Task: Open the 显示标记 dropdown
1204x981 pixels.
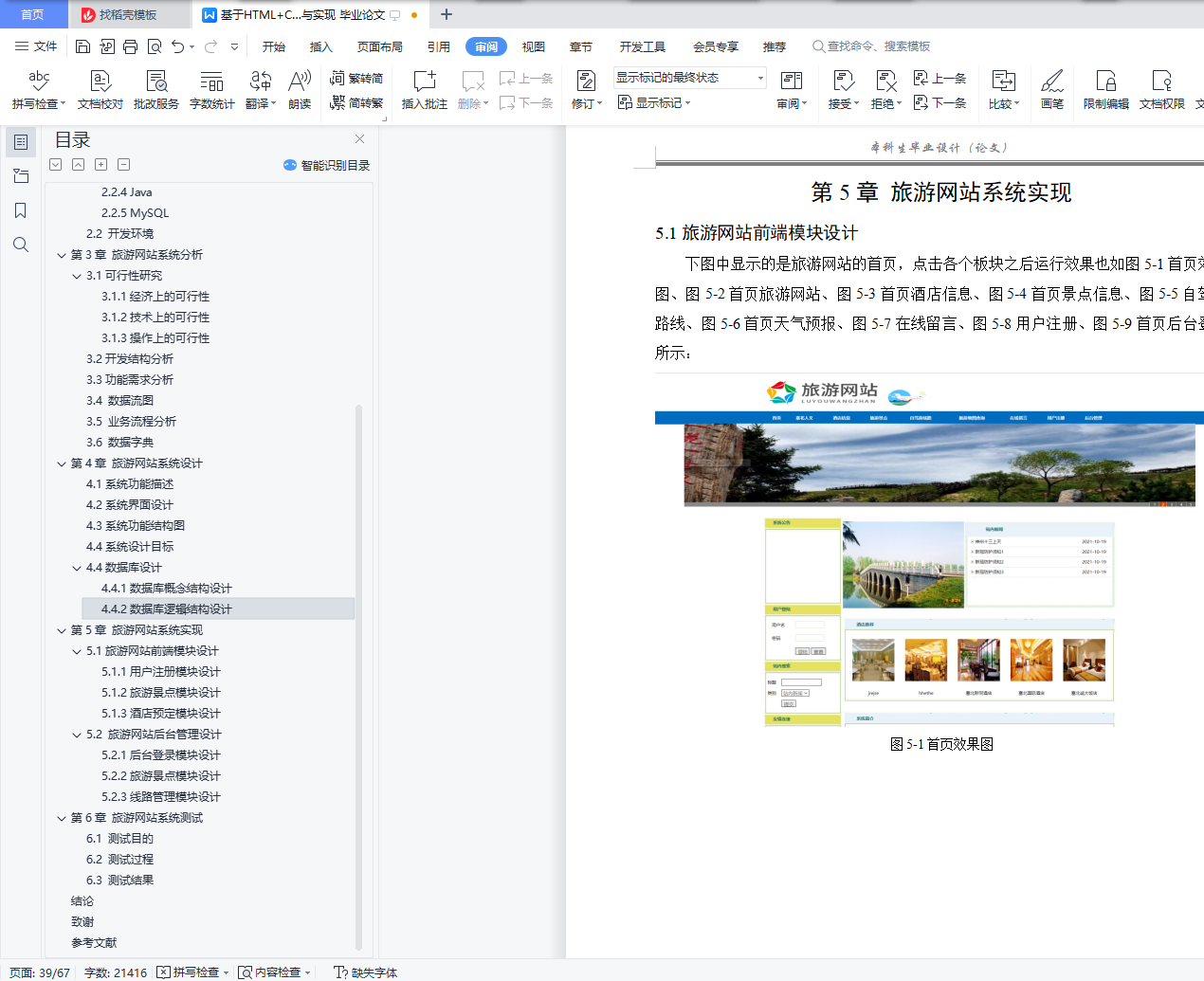Action: tap(654, 102)
